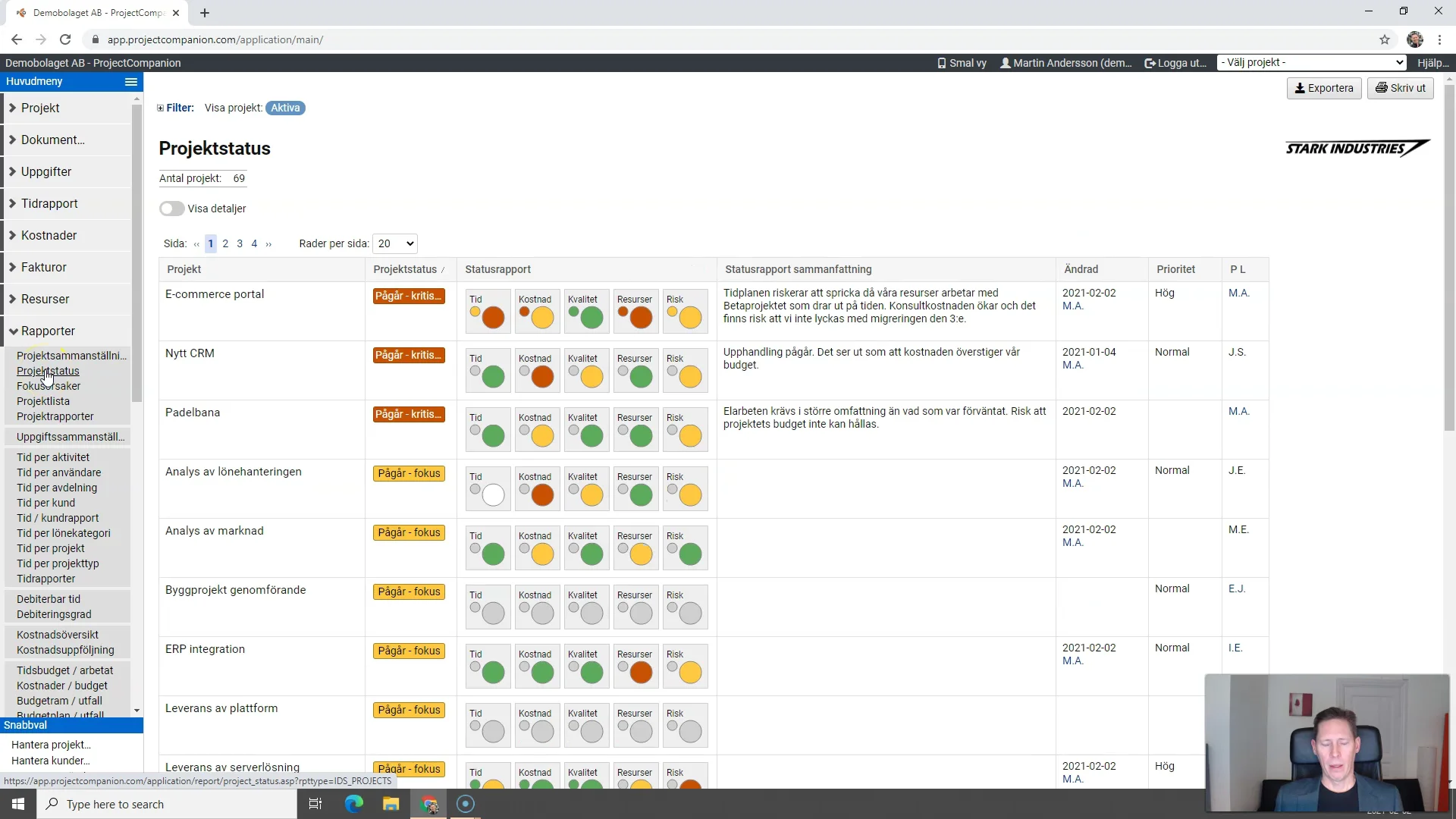Click the Logga ut icon

point(1150,63)
